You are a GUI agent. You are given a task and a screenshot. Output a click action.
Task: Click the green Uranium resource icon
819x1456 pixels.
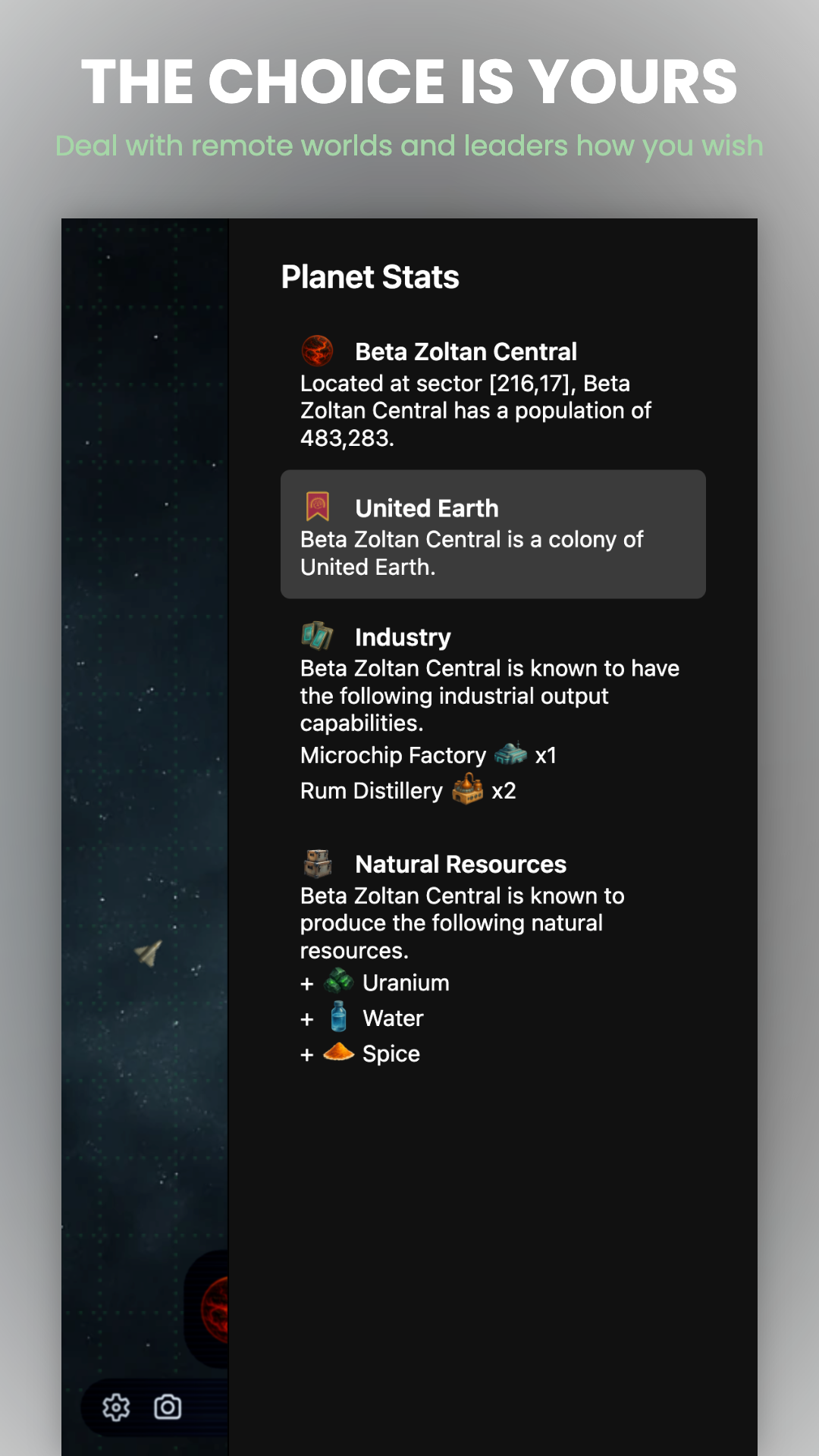pyautogui.click(x=338, y=981)
